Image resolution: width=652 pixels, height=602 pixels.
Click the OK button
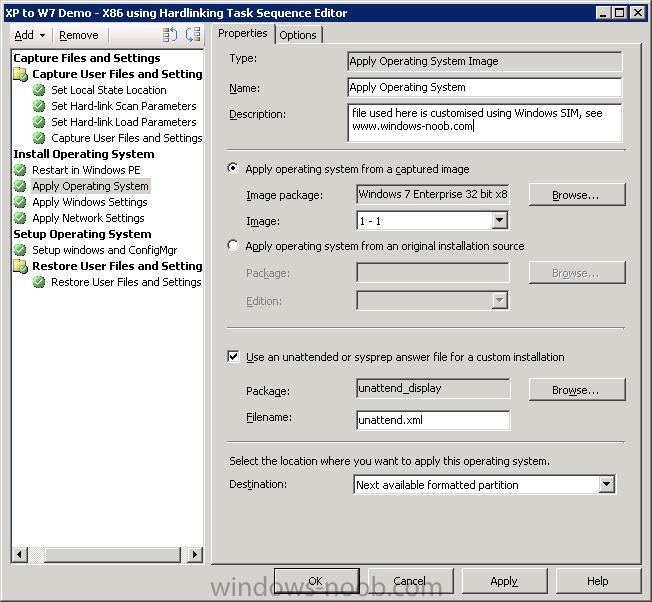coord(316,581)
